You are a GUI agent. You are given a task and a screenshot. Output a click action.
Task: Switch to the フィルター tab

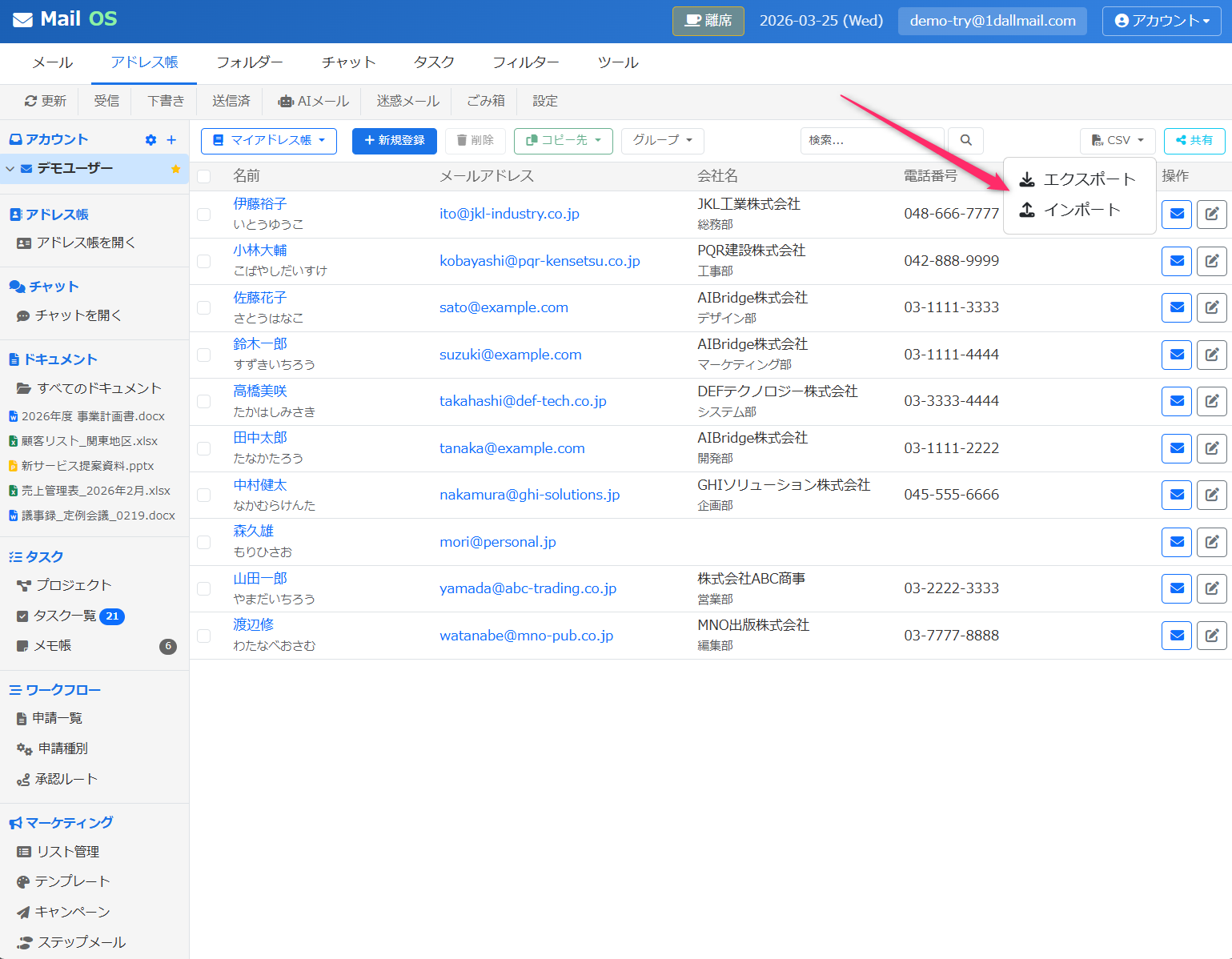tap(526, 62)
